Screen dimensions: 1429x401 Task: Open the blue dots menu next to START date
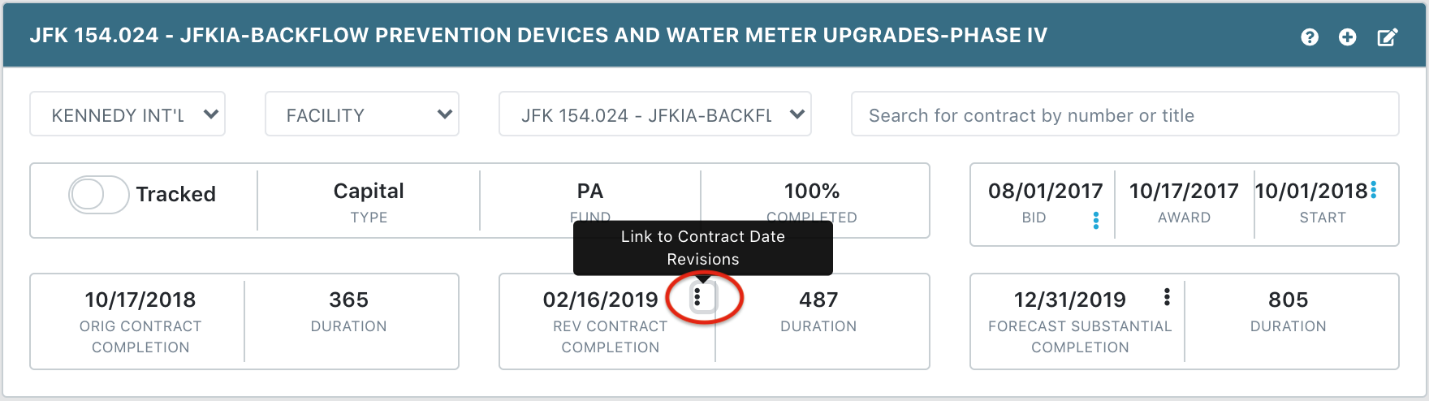[x=1373, y=189]
